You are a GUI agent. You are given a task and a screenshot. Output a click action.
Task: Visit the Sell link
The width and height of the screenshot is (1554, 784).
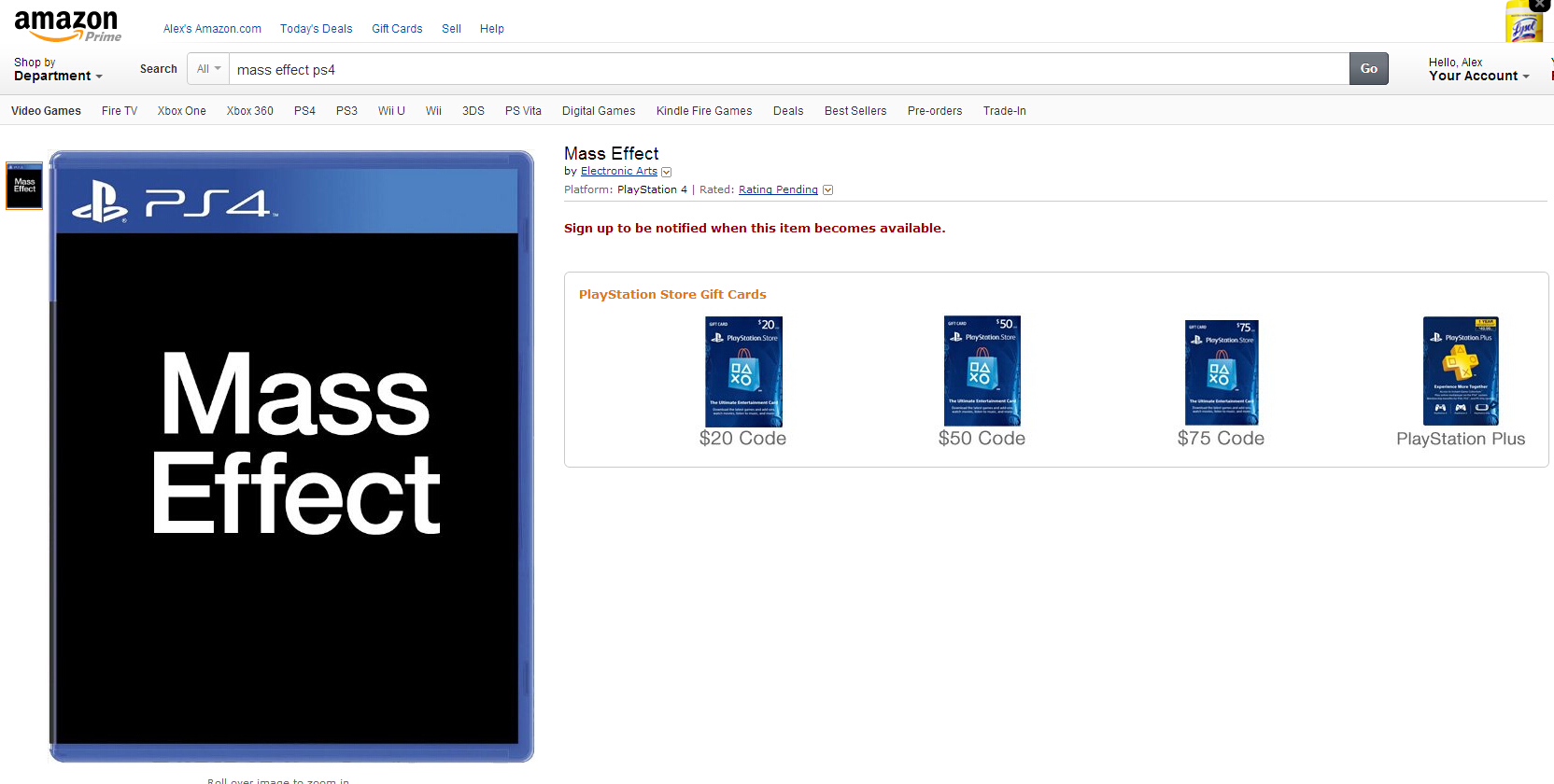[x=451, y=29]
